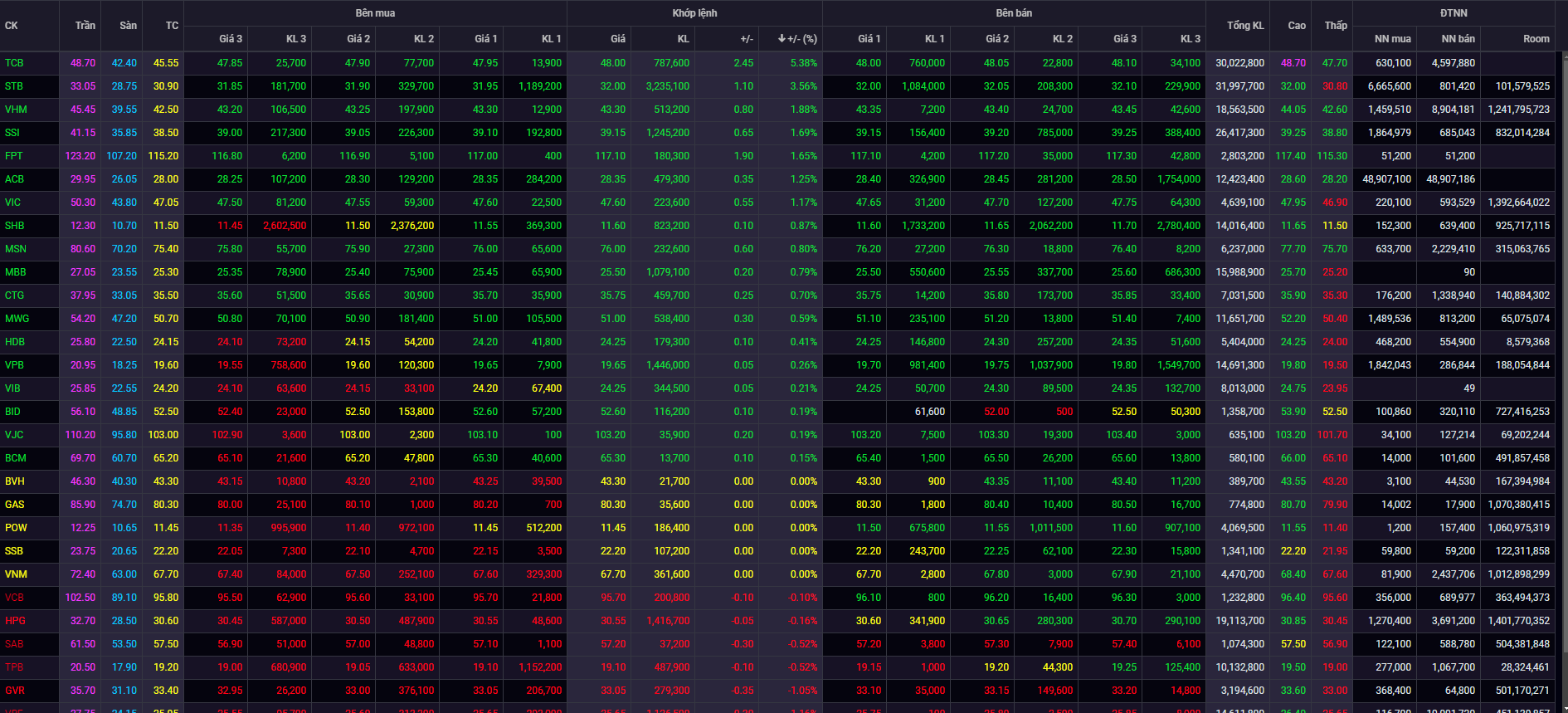
Task: Open the FPT ticker symbol
Action: [x=14, y=156]
